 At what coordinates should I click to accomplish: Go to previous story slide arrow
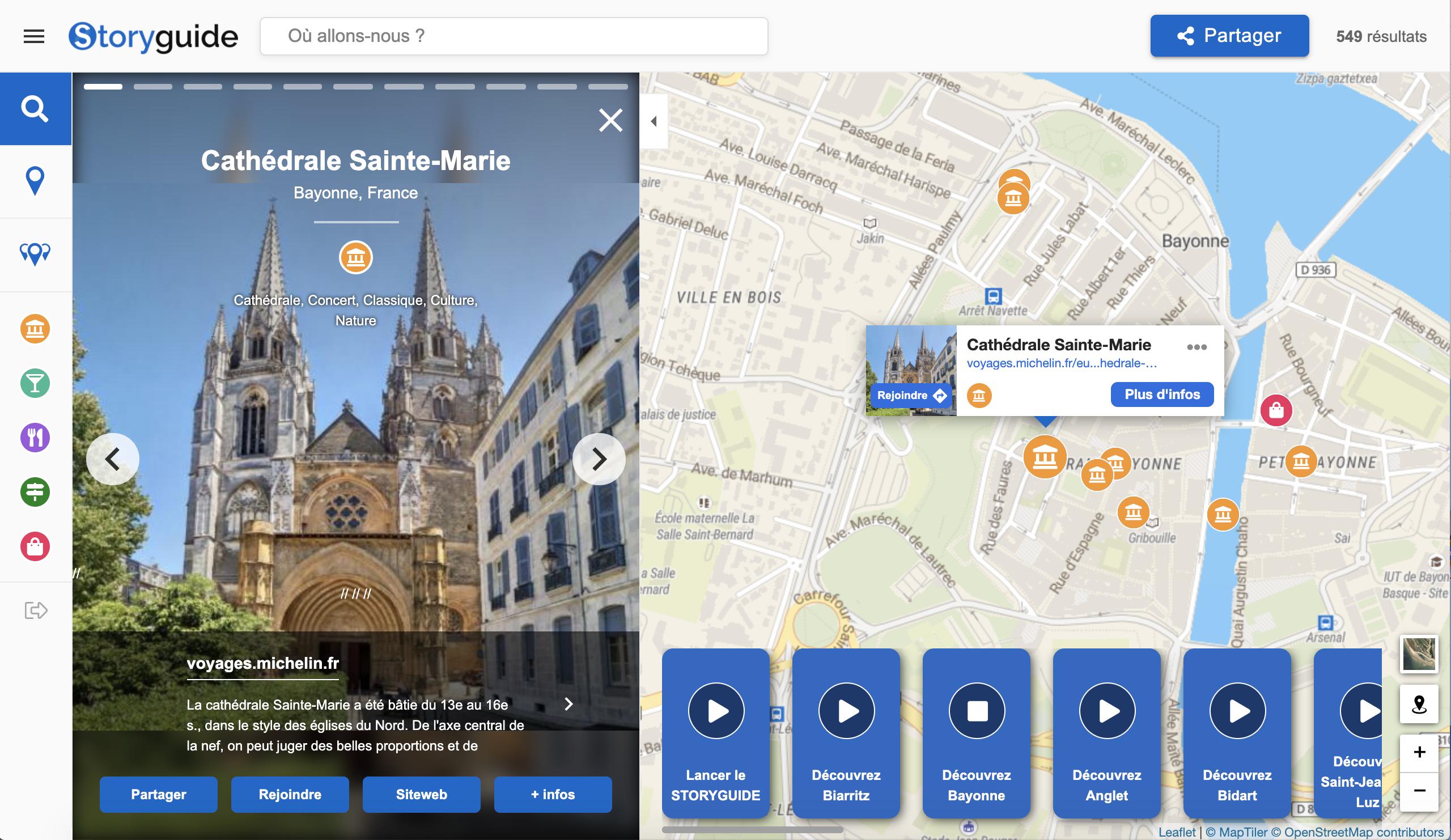113,459
